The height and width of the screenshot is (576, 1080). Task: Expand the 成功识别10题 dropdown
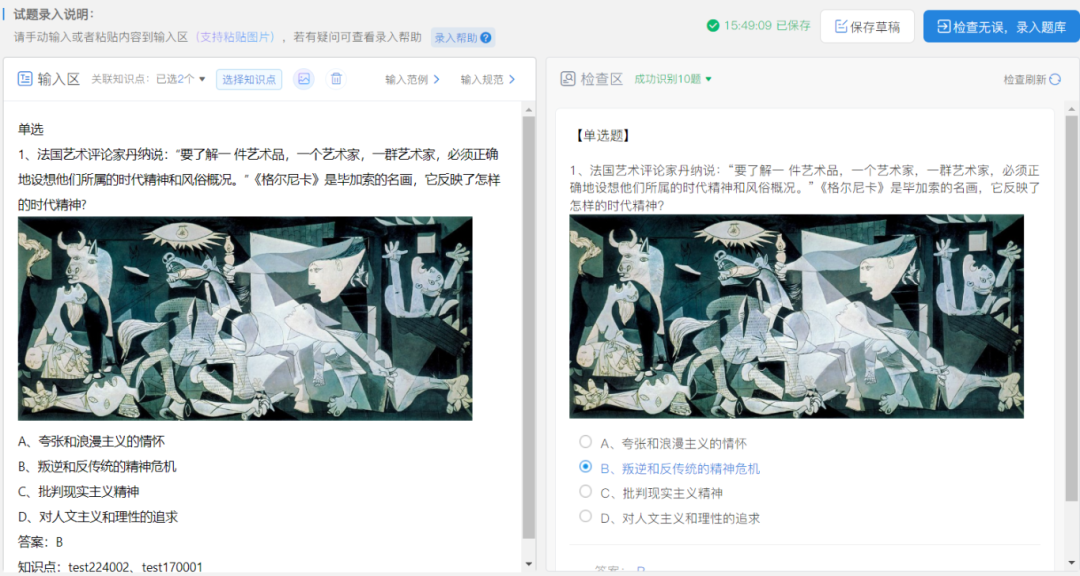click(x=673, y=79)
